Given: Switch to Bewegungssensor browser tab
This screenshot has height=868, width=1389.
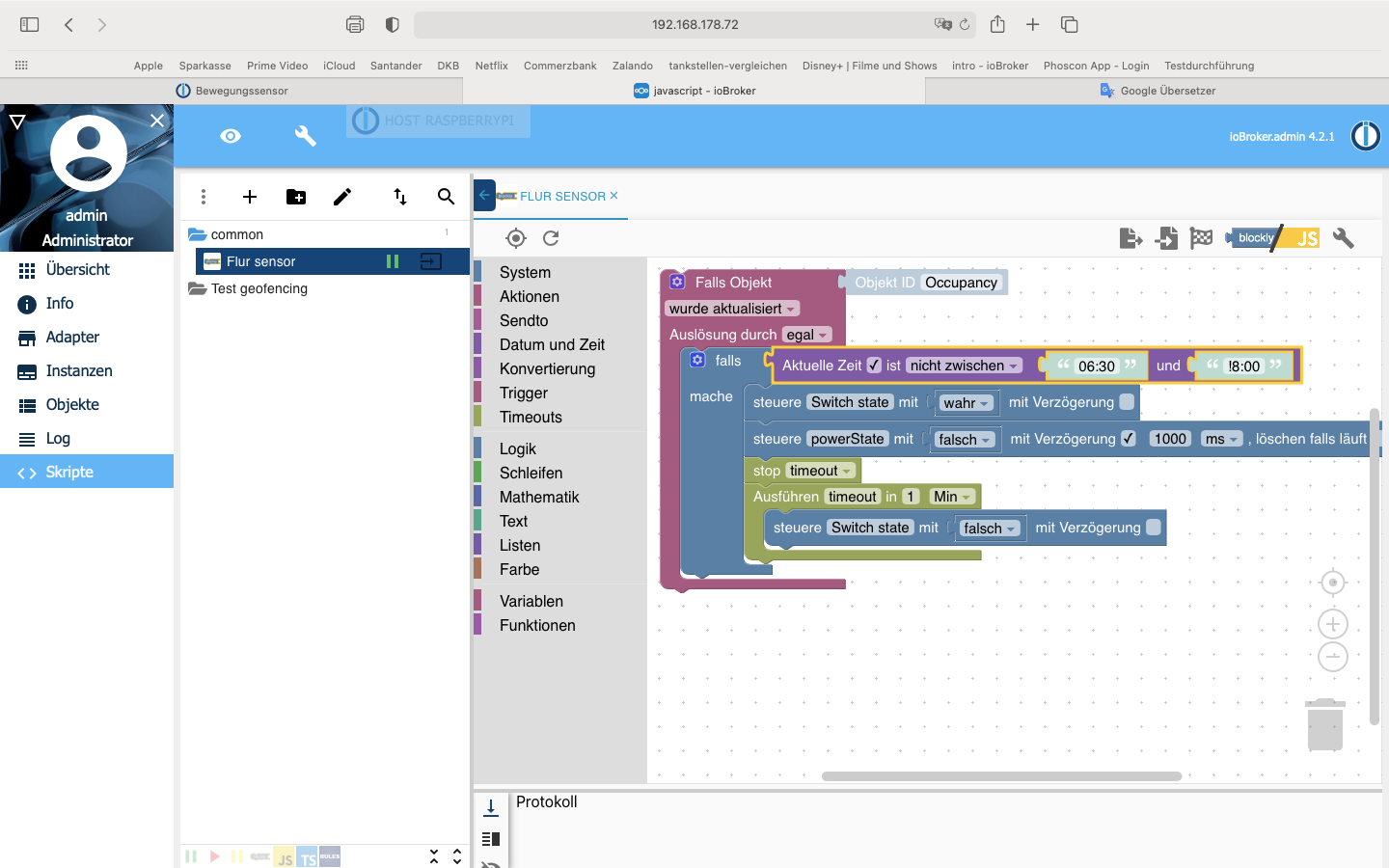Looking at the screenshot, I should (x=231, y=91).
